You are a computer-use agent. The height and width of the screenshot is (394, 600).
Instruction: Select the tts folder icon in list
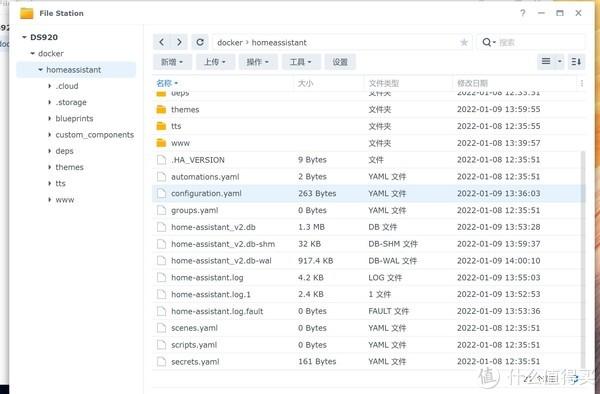point(161,126)
